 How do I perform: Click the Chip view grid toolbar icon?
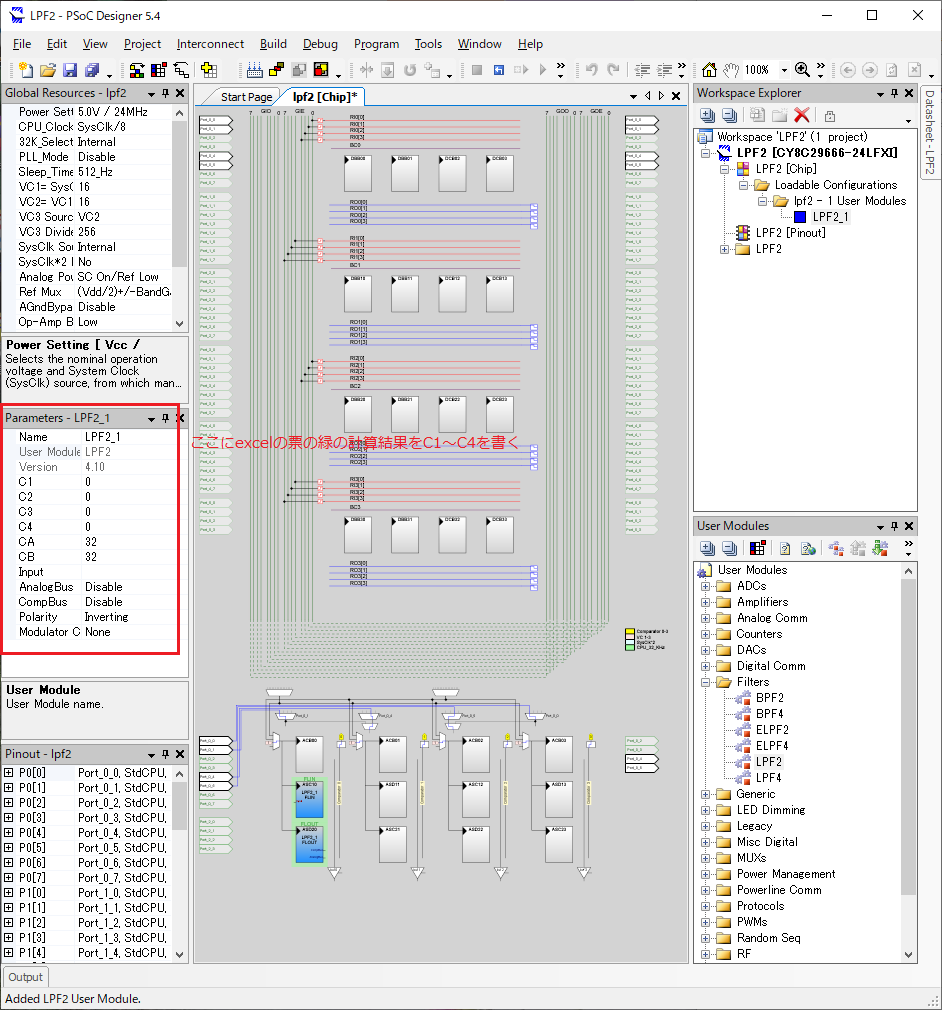[159, 70]
